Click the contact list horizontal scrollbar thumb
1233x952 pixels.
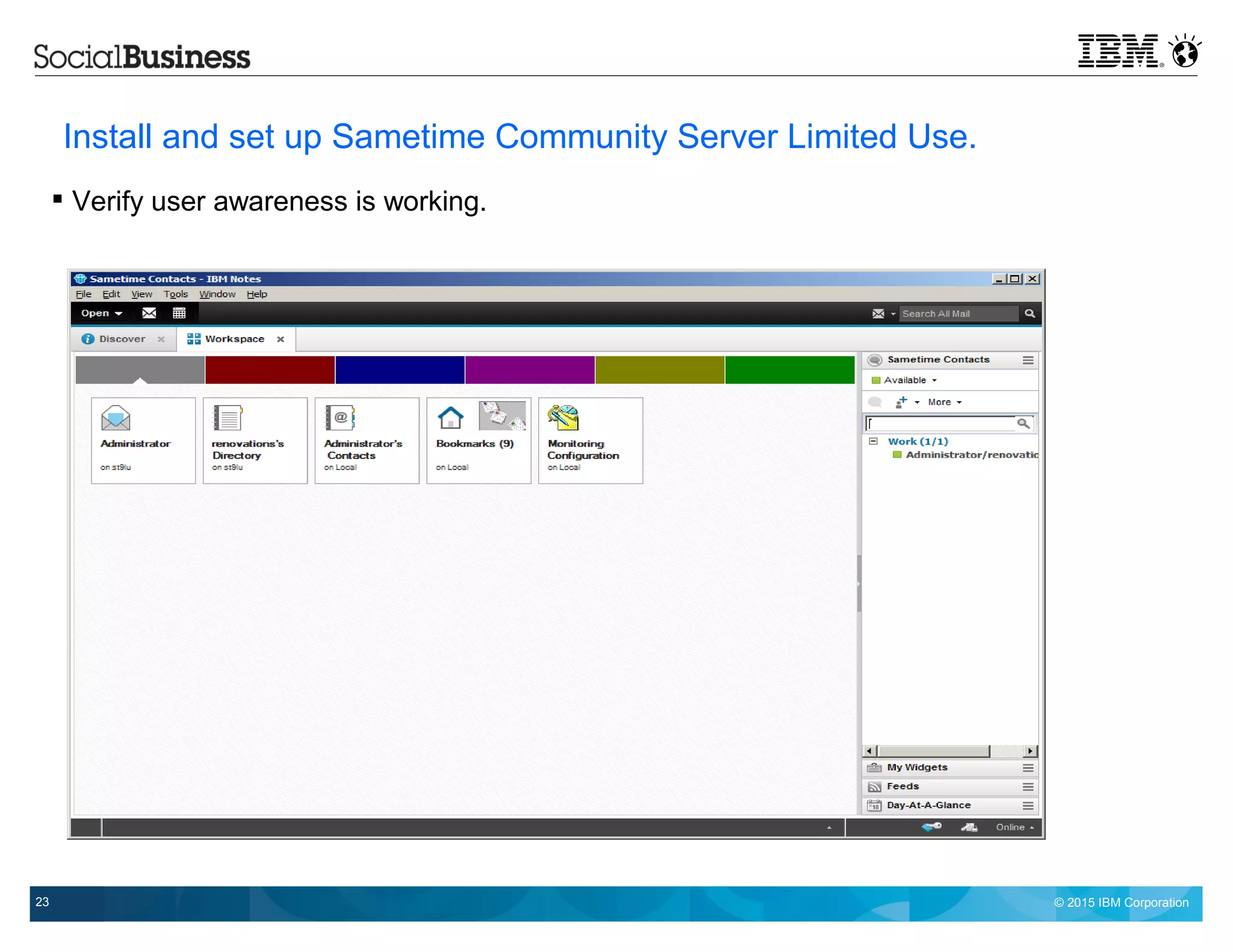933,751
